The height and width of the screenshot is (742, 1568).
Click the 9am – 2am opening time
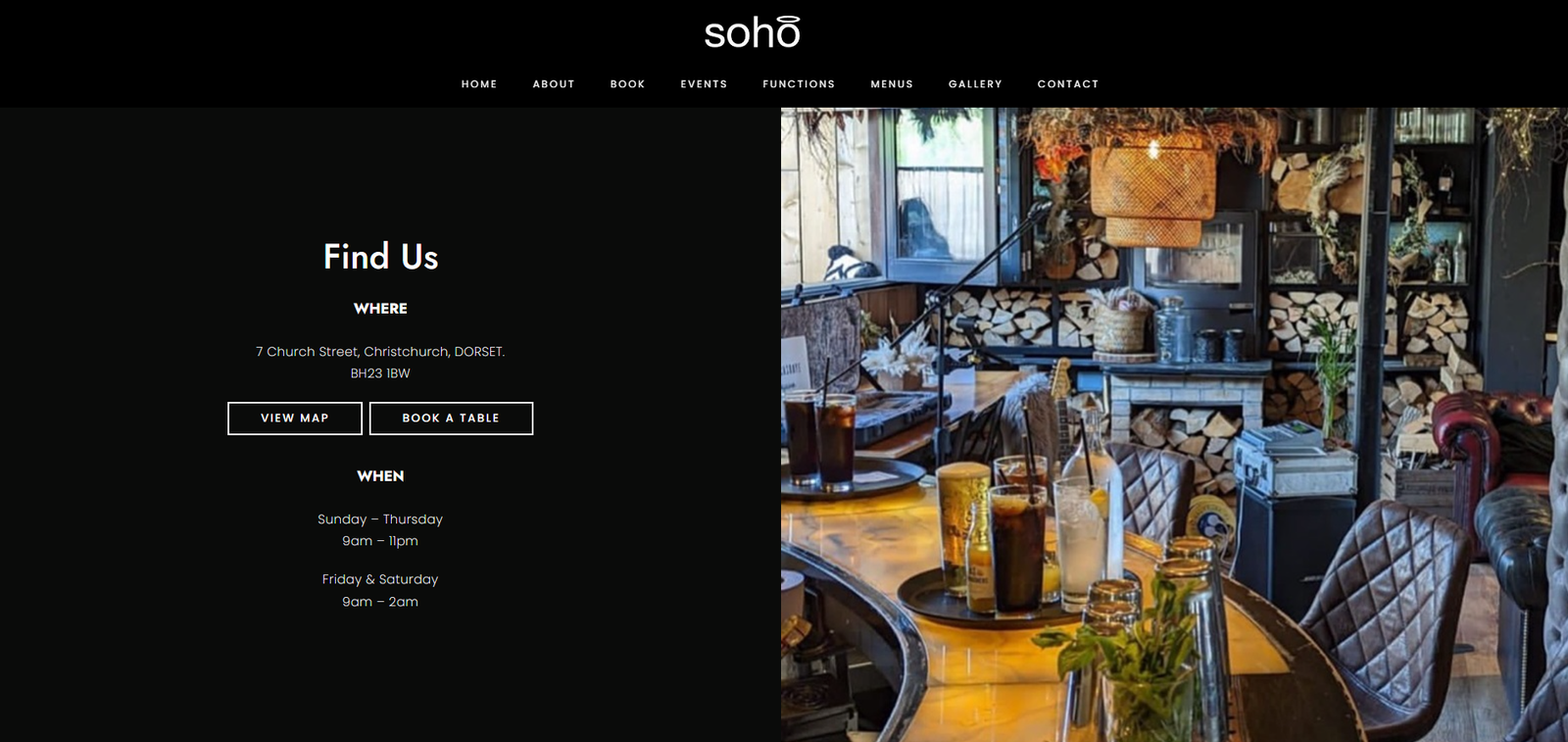tap(380, 602)
